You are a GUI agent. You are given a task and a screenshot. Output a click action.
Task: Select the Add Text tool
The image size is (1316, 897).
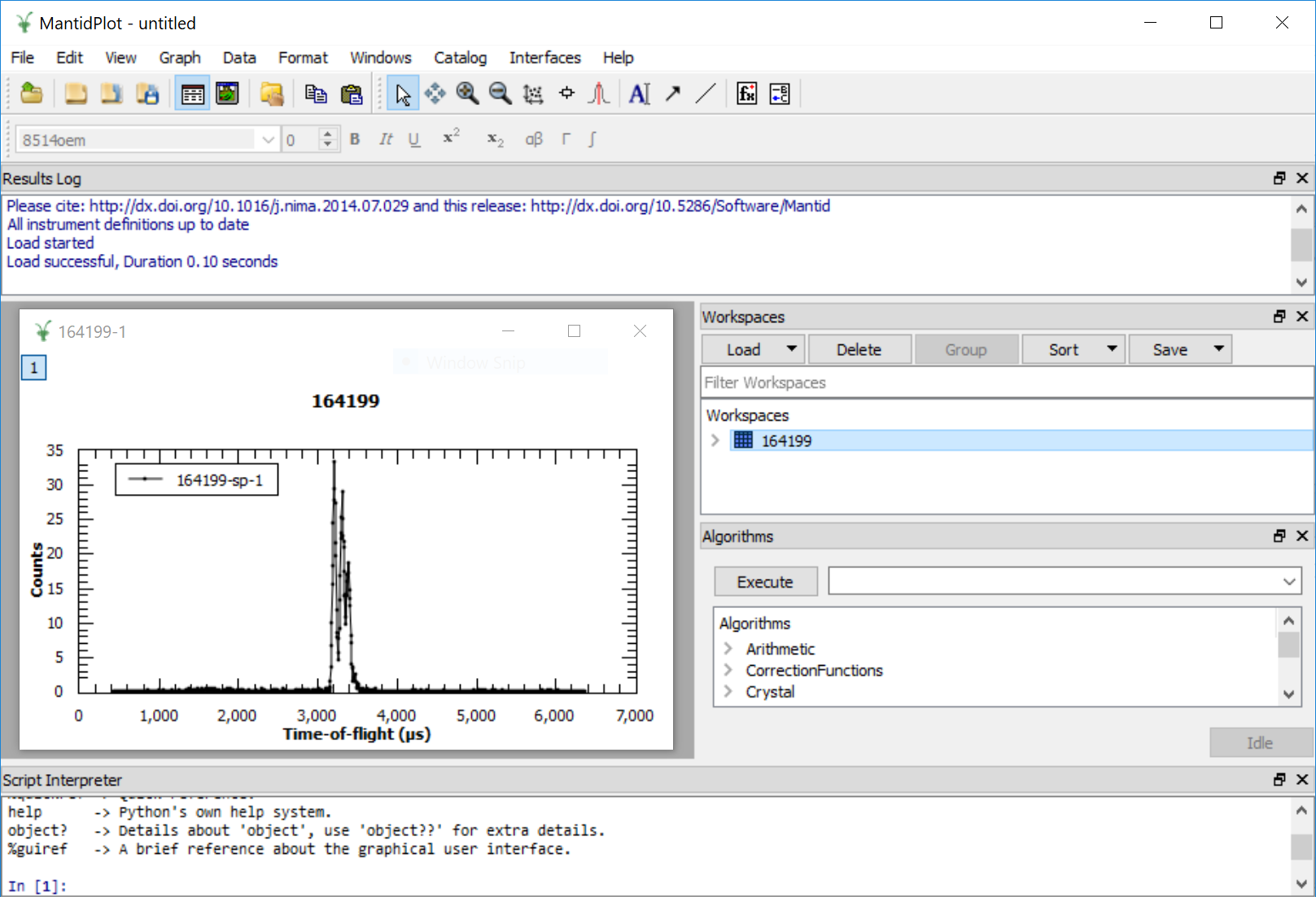(x=640, y=94)
